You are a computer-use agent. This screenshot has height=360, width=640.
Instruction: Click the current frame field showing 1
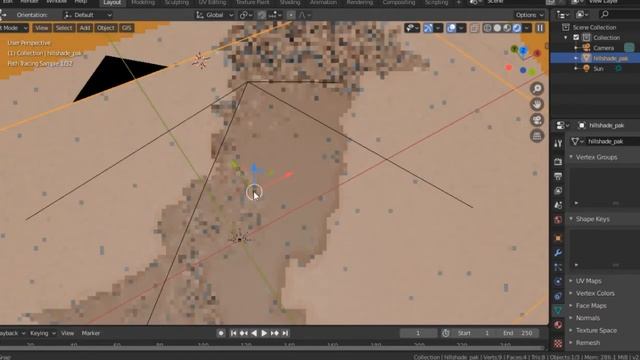tap(418, 333)
